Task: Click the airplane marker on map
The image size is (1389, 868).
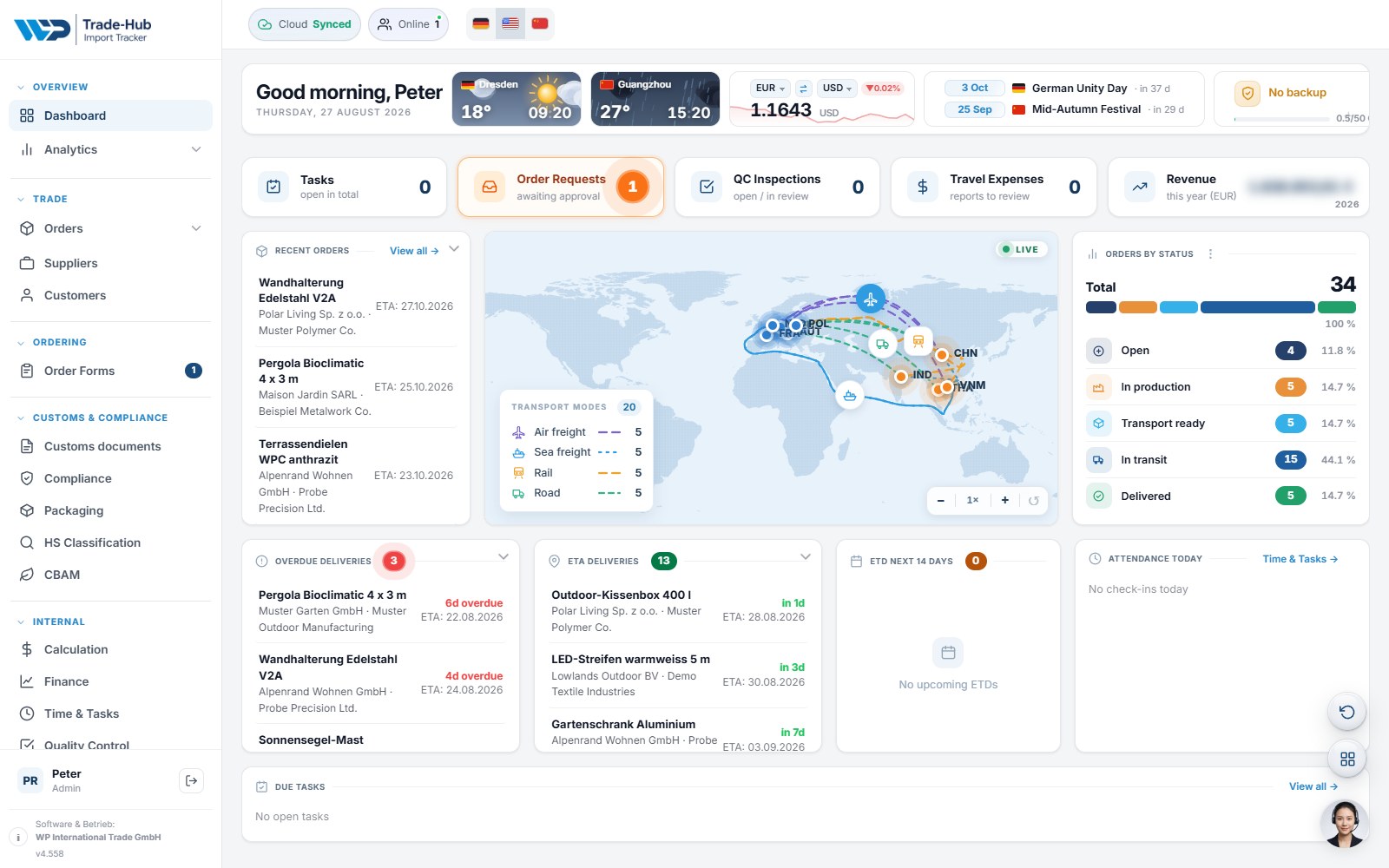Action: 870,299
